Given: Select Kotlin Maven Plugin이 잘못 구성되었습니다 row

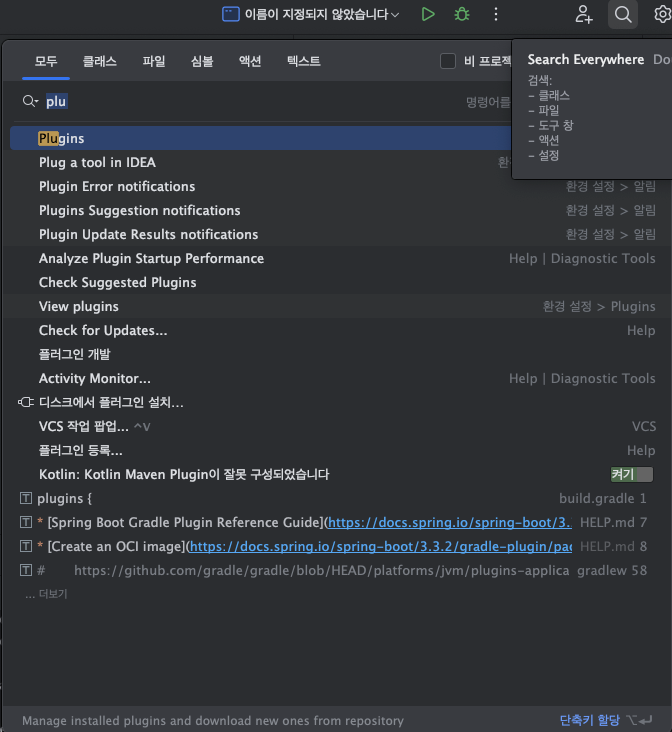Looking at the screenshot, I should coord(335,474).
